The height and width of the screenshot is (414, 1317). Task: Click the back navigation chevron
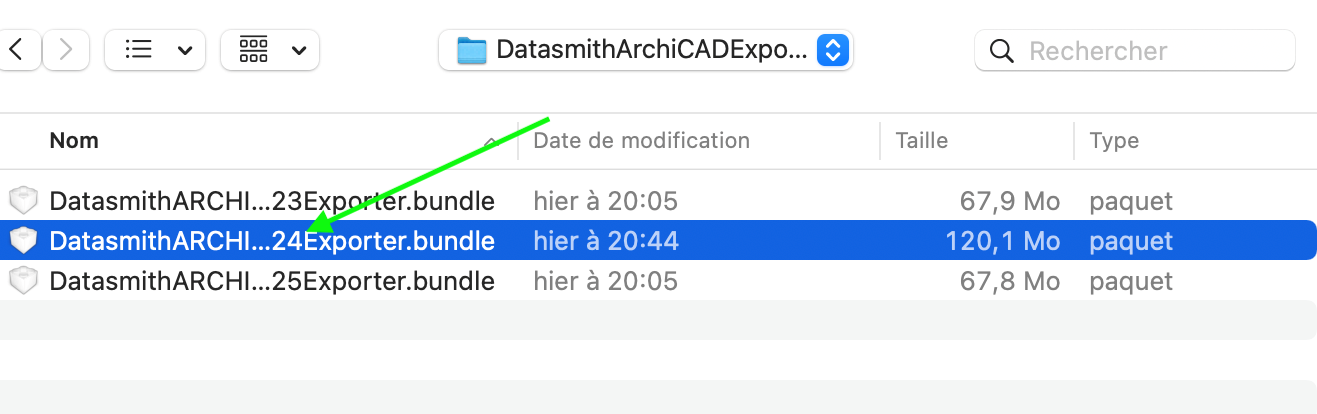tap(22, 50)
